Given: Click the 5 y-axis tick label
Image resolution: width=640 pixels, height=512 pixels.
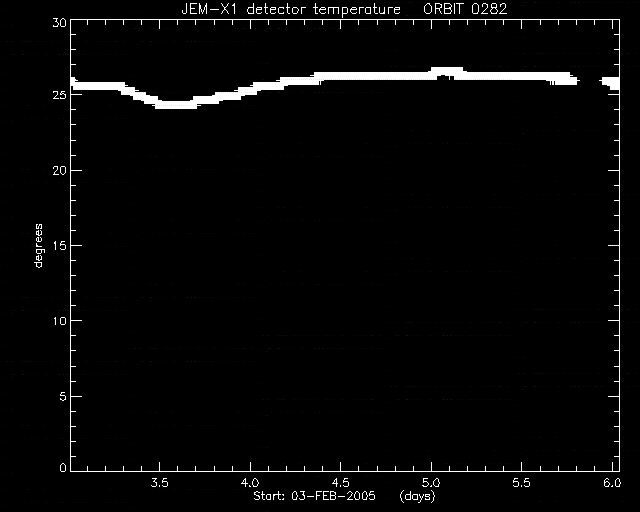Looking at the screenshot, I should click(x=63, y=396).
